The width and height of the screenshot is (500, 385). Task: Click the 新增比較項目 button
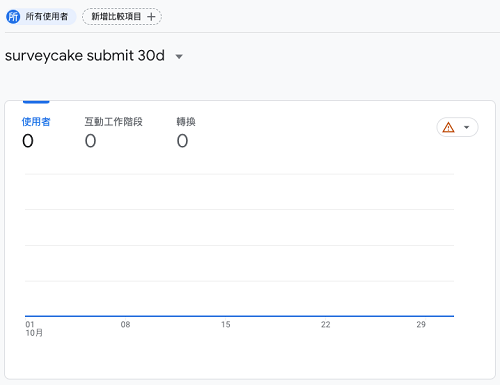(122, 17)
